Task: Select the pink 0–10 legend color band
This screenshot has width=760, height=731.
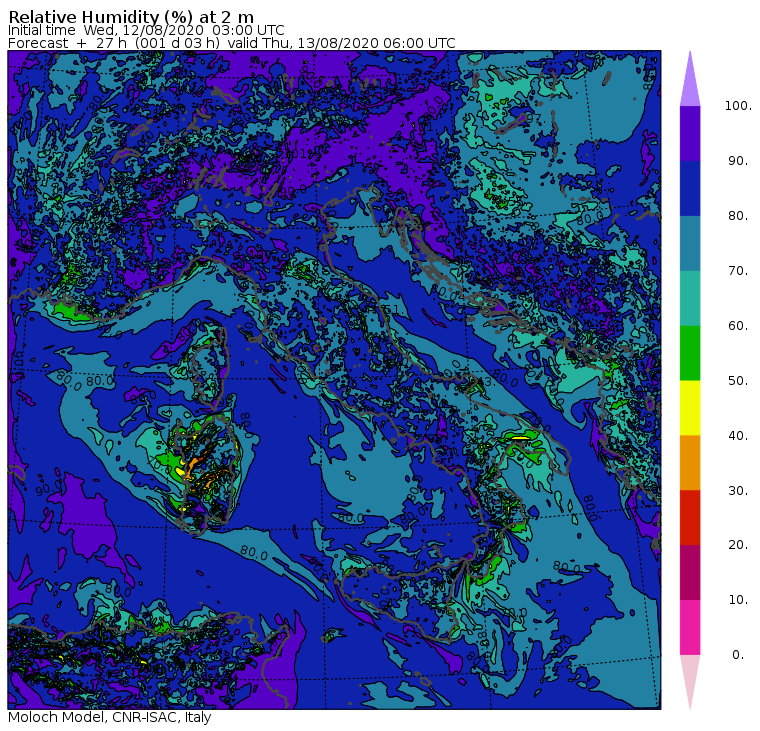Action: [690, 628]
